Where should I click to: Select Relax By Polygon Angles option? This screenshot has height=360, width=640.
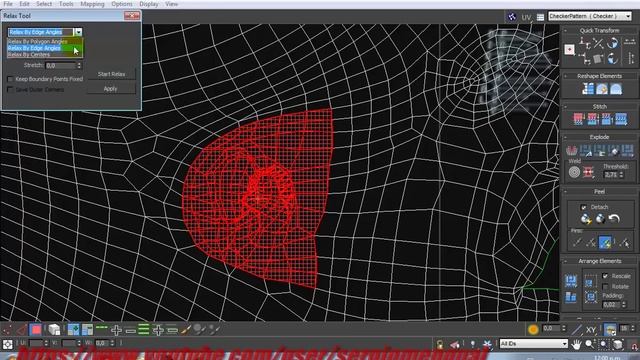coord(45,41)
